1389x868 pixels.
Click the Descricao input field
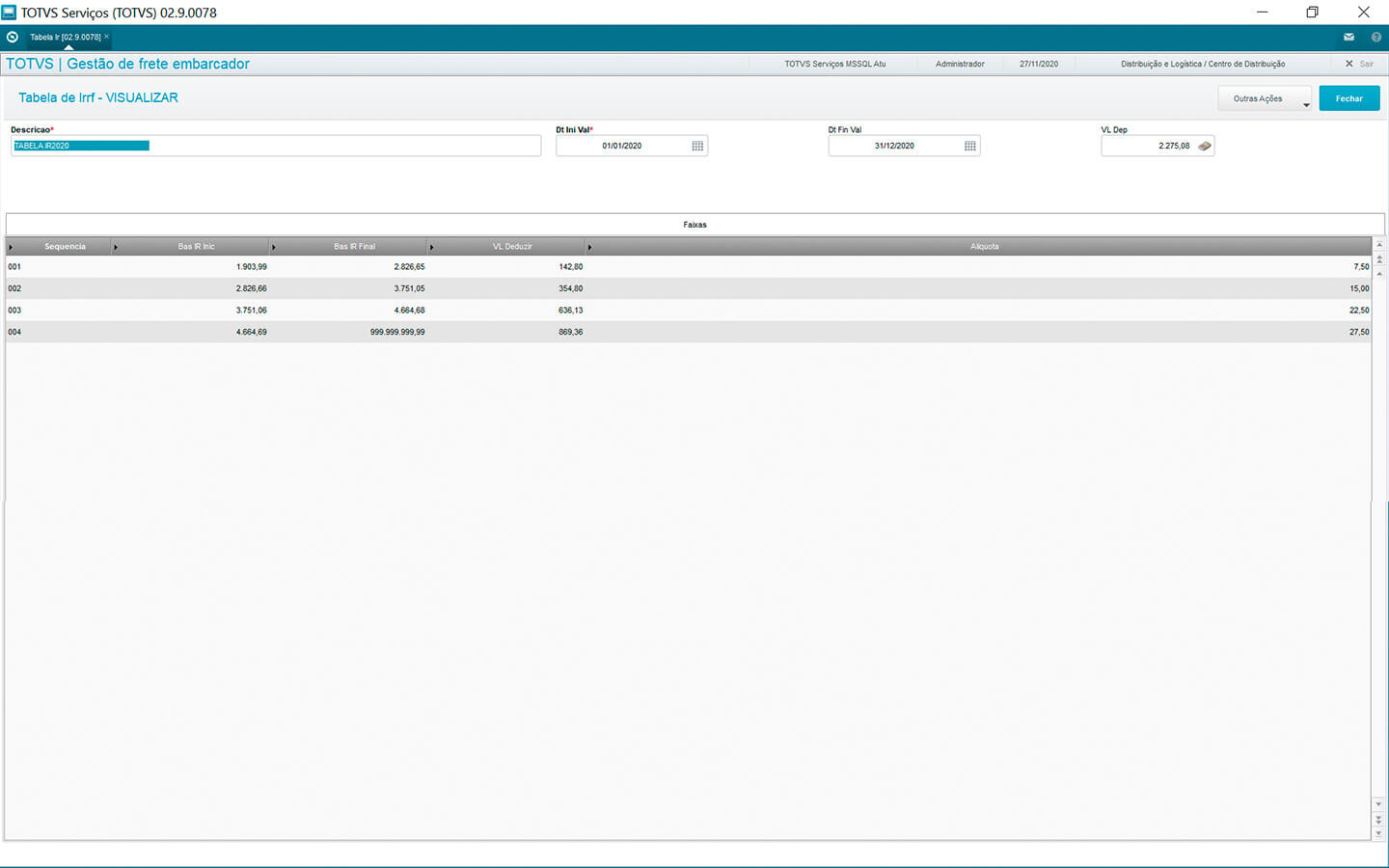(x=276, y=147)
